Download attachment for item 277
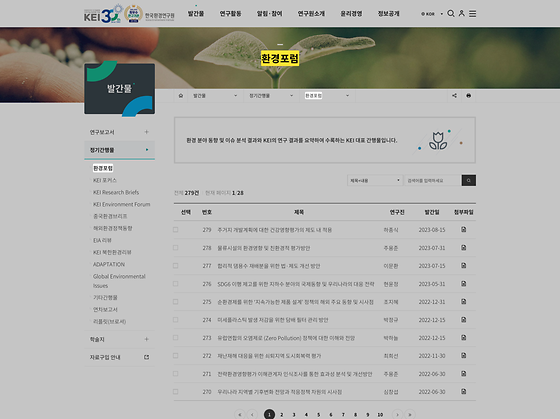The width and height of the screenshot is (560, 419). [x=464, y=265]
